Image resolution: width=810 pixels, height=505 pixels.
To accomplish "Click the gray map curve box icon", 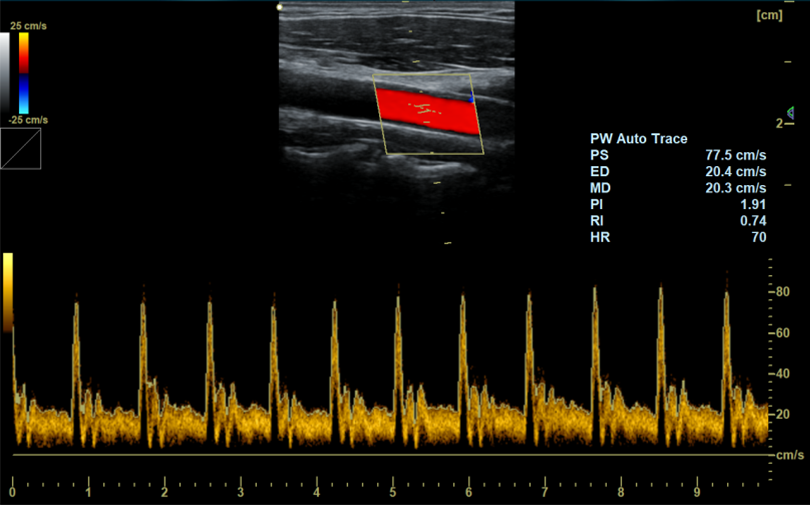I will 20,147.
